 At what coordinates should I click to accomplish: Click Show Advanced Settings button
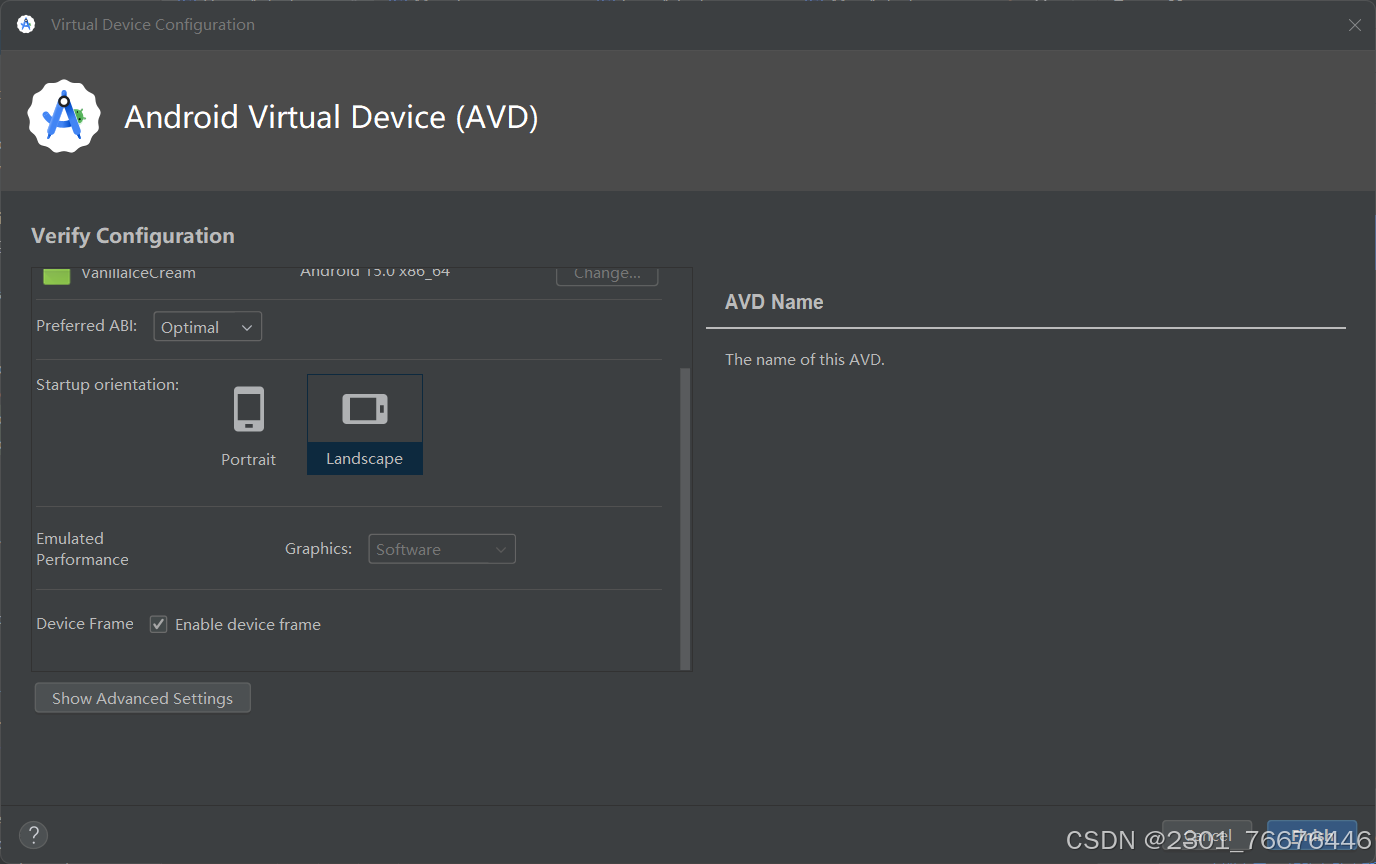click(143, 698)
